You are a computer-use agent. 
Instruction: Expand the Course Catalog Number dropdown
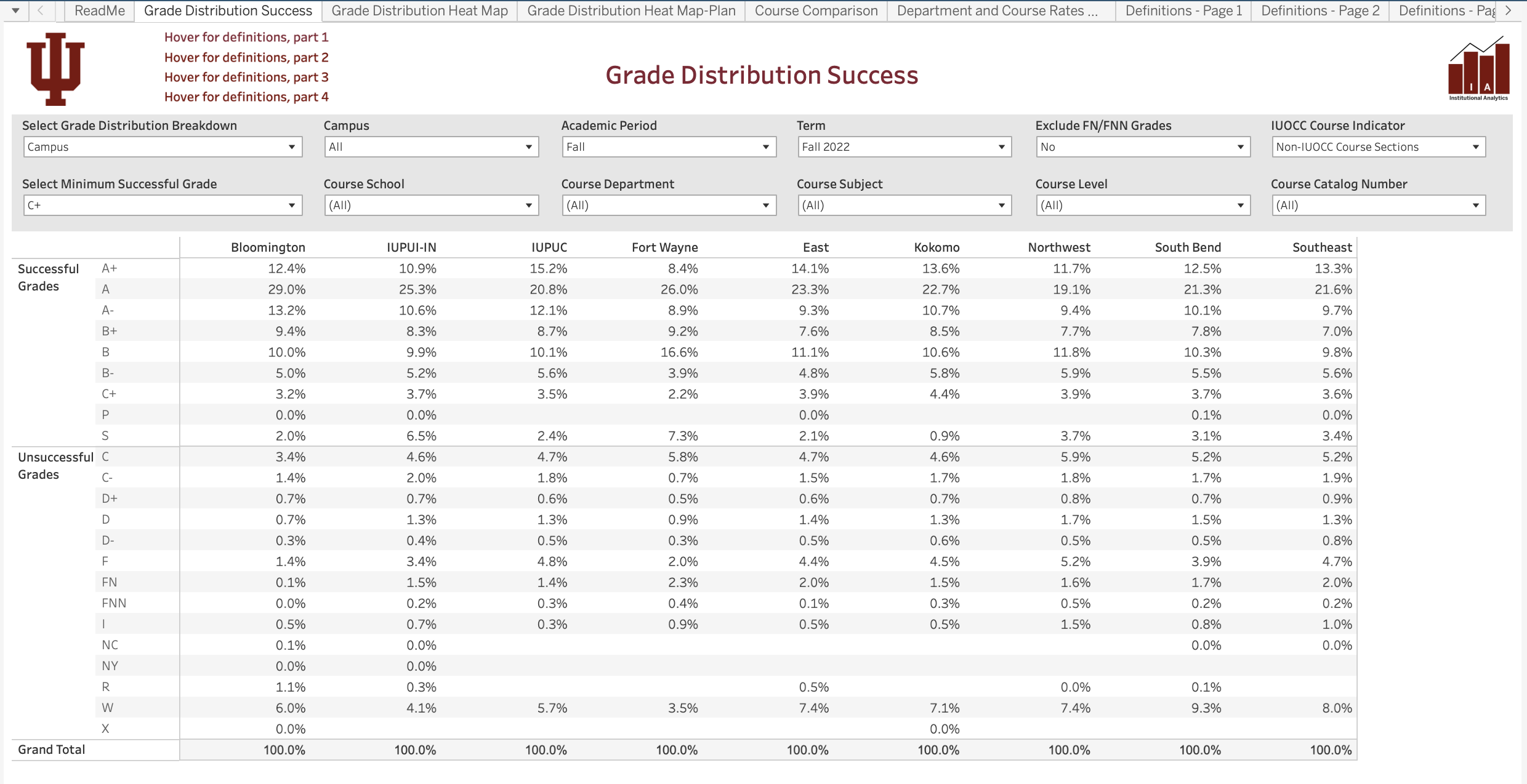[x=1378, y=206]
